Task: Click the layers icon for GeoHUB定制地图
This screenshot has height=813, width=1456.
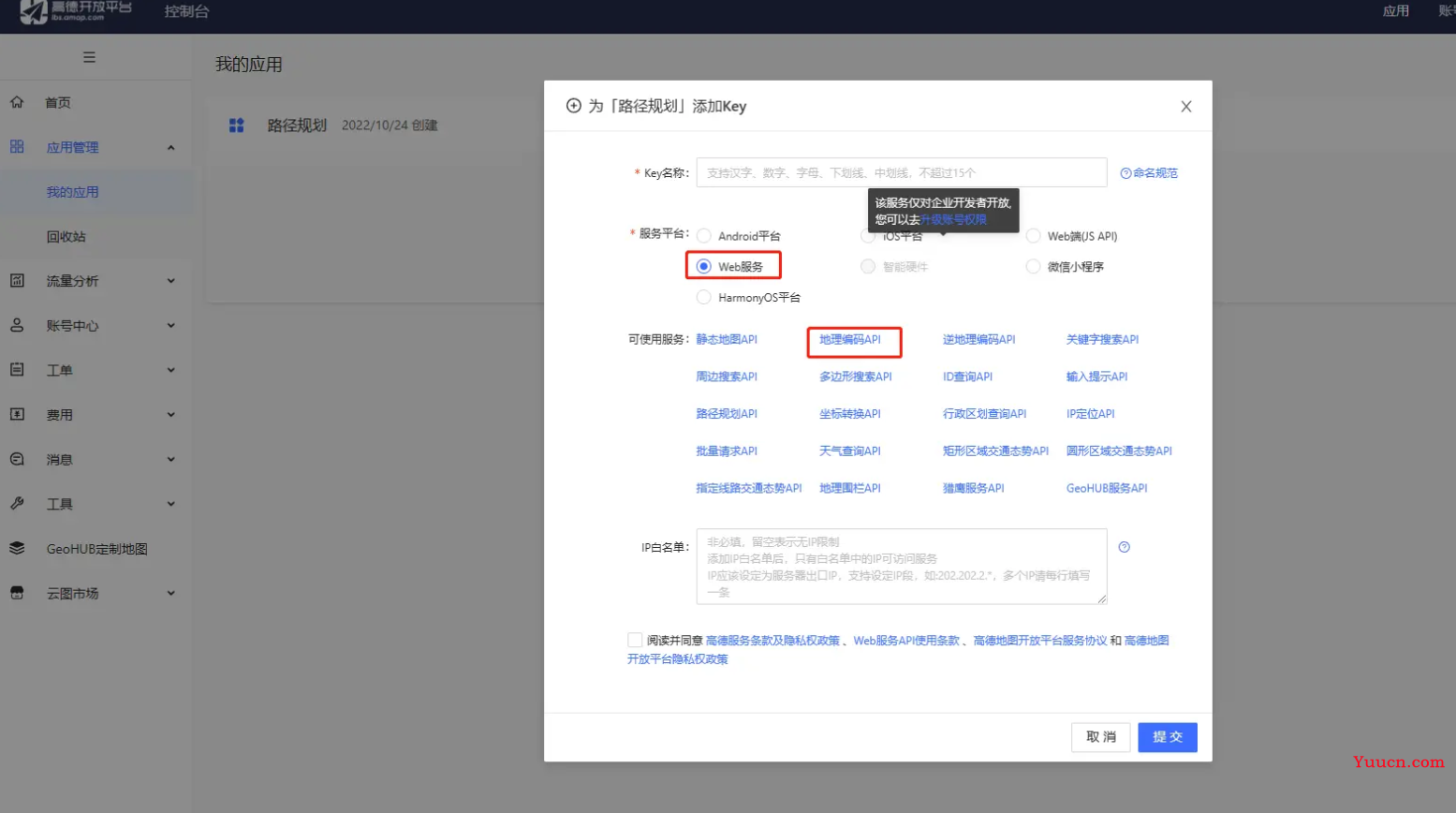Action: coord(17,548)
